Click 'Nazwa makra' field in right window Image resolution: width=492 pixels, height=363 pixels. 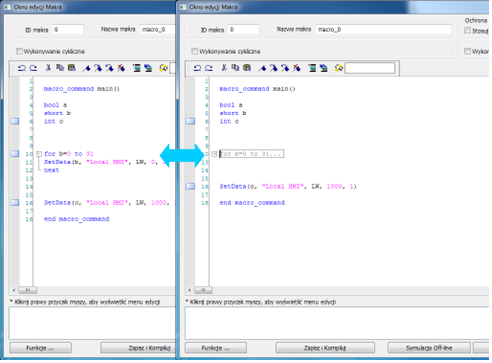point(383,30)
